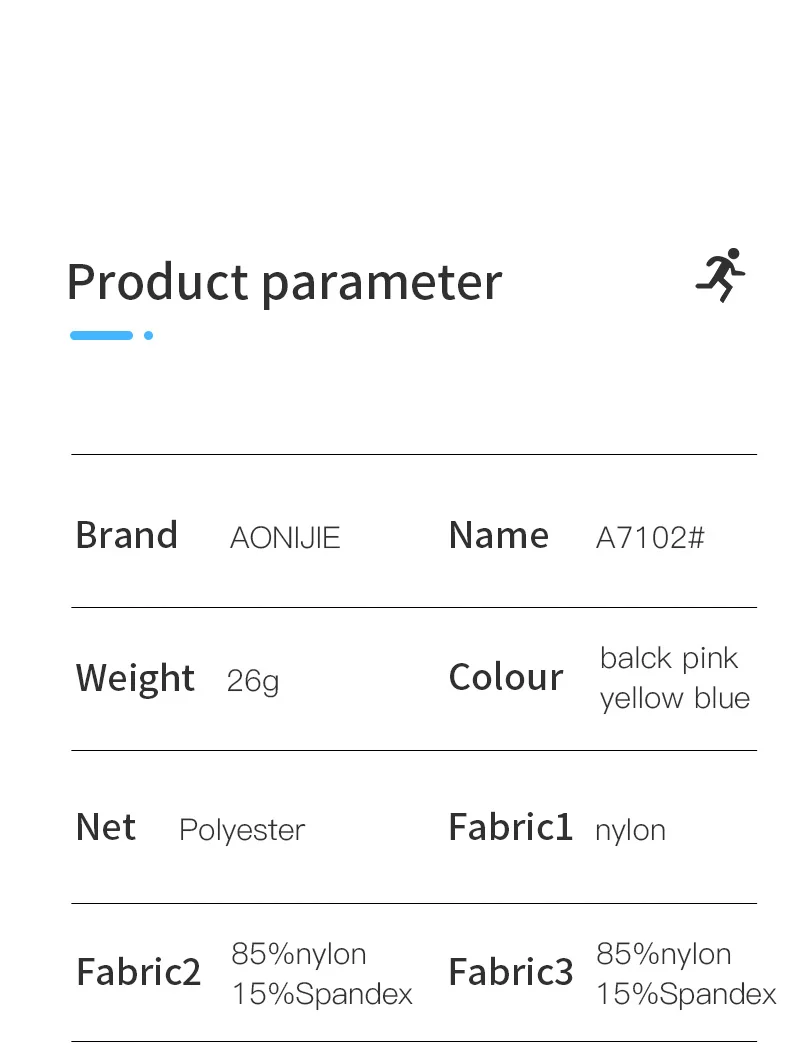790x1055 pixels.
Task: Click the Fabric3 85%nylon 15%Spandex value
Action: coord(686,974)
